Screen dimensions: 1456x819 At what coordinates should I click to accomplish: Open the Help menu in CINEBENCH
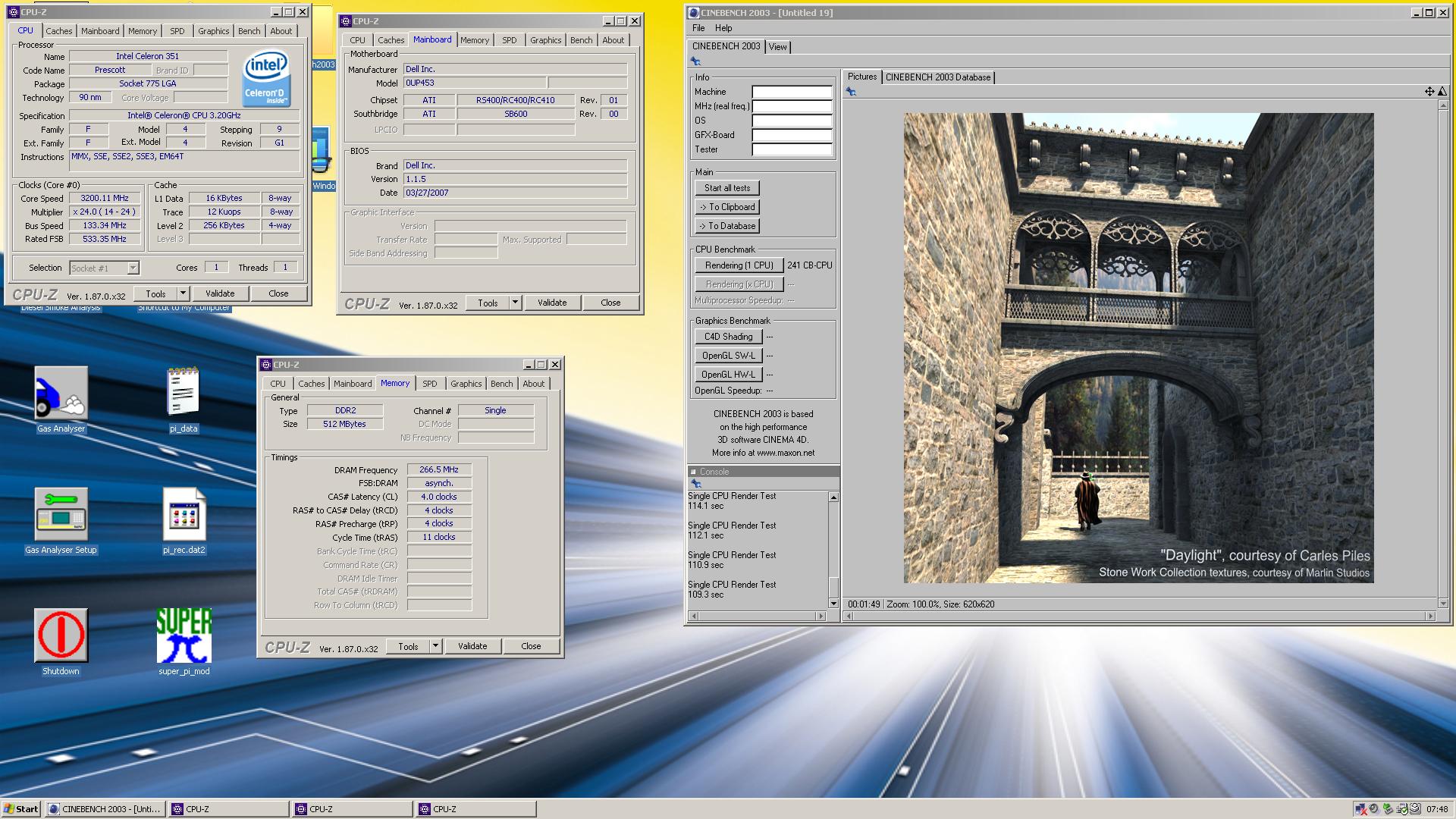tap(723, 28)
